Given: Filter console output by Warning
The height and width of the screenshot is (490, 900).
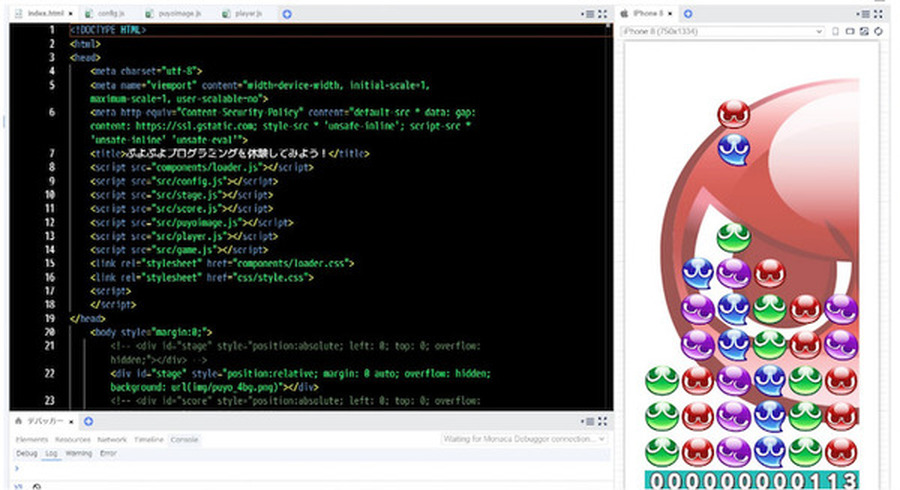Looking at the screenshot, I should click(x=78, y=453).
